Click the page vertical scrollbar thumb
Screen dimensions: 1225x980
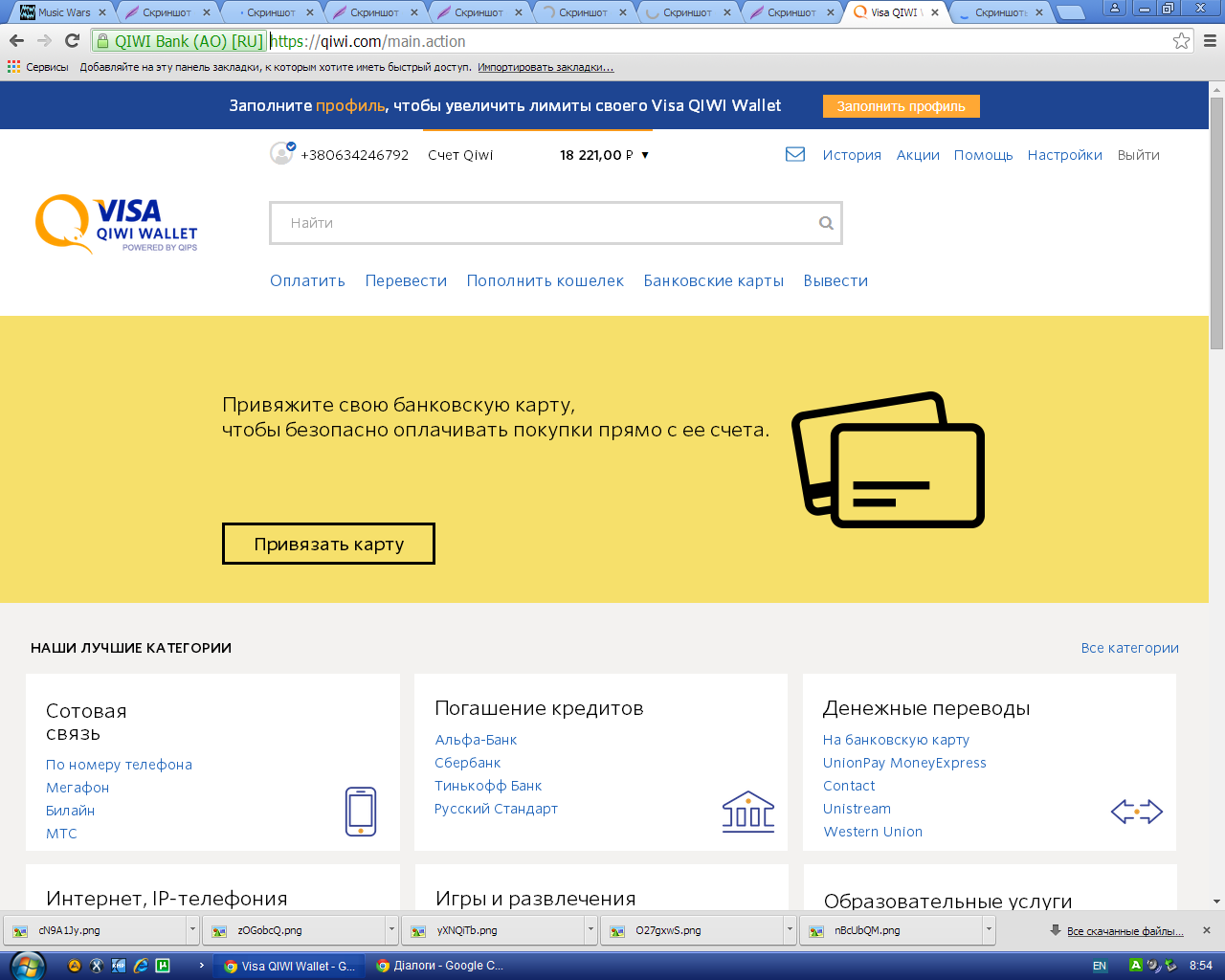click(1216, 222)
